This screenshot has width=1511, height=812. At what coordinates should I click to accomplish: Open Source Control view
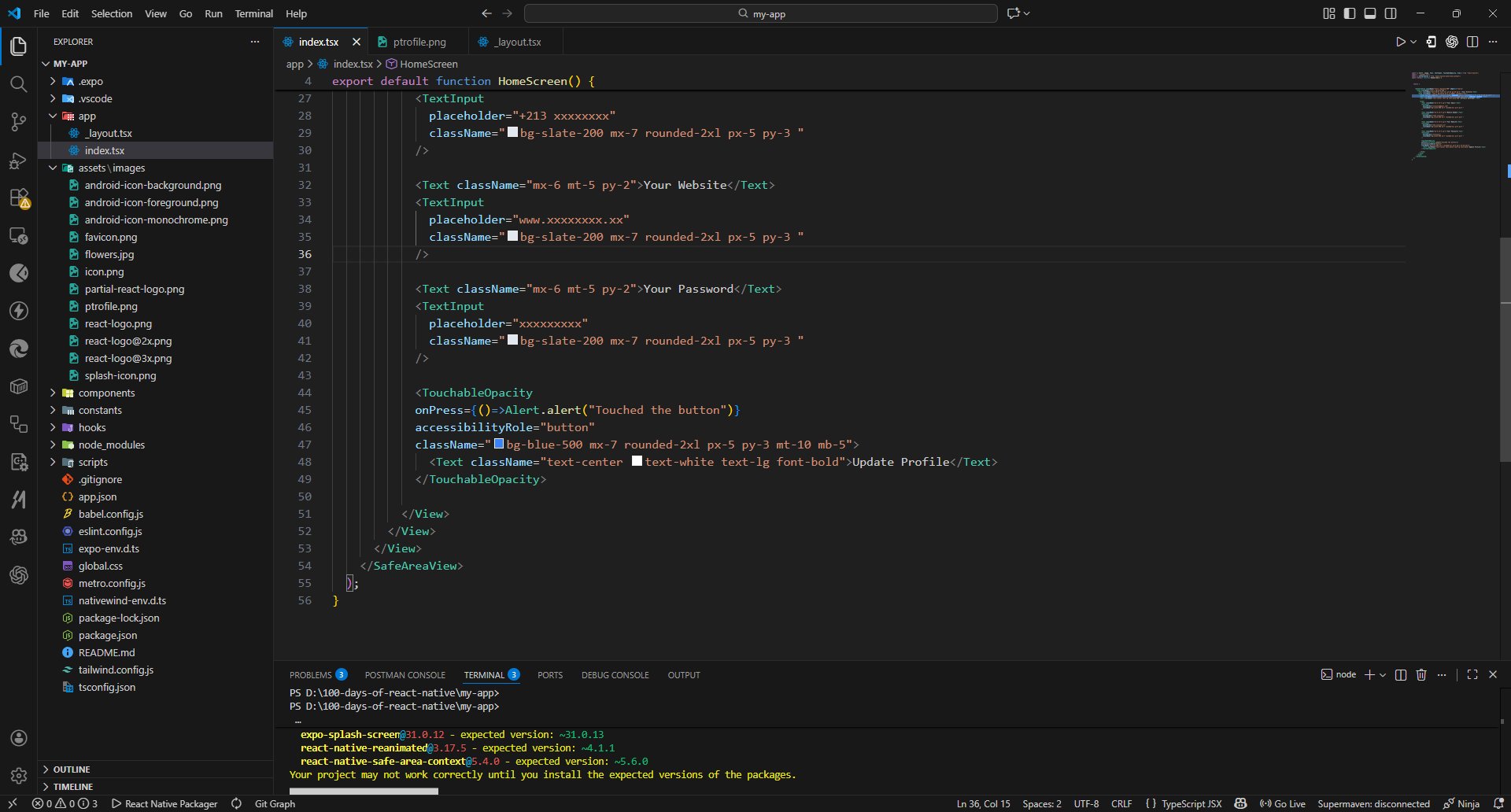(18, 122)
